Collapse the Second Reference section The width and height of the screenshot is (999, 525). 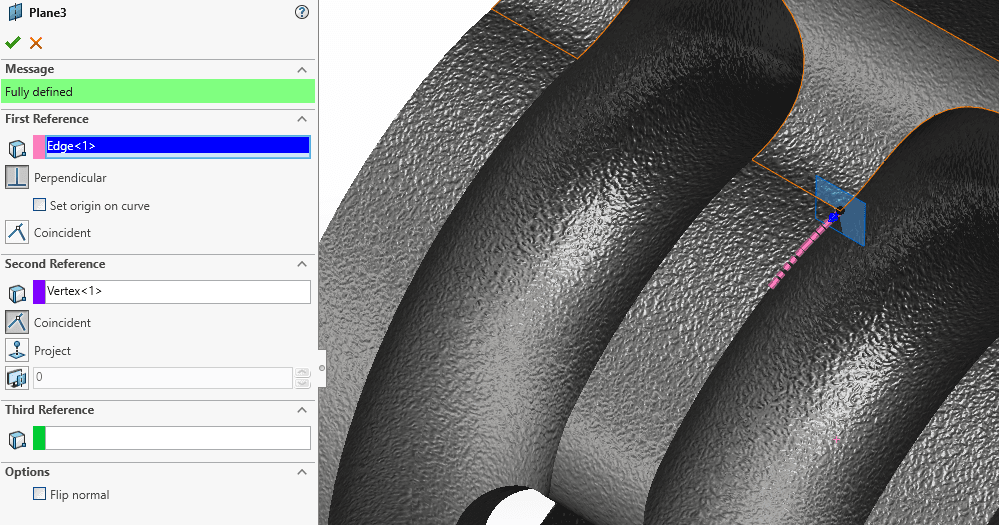tap(302, 264)
